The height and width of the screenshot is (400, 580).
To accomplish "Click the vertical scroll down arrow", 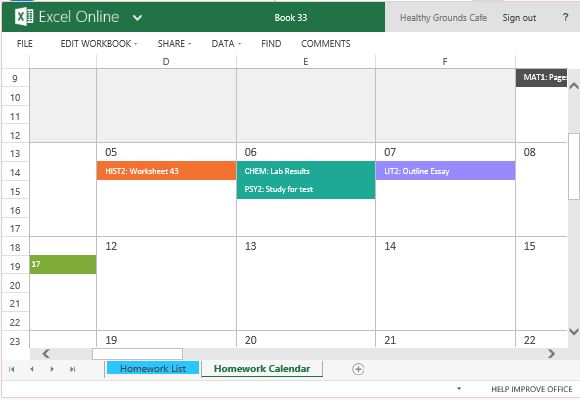I will pos(574,331).
